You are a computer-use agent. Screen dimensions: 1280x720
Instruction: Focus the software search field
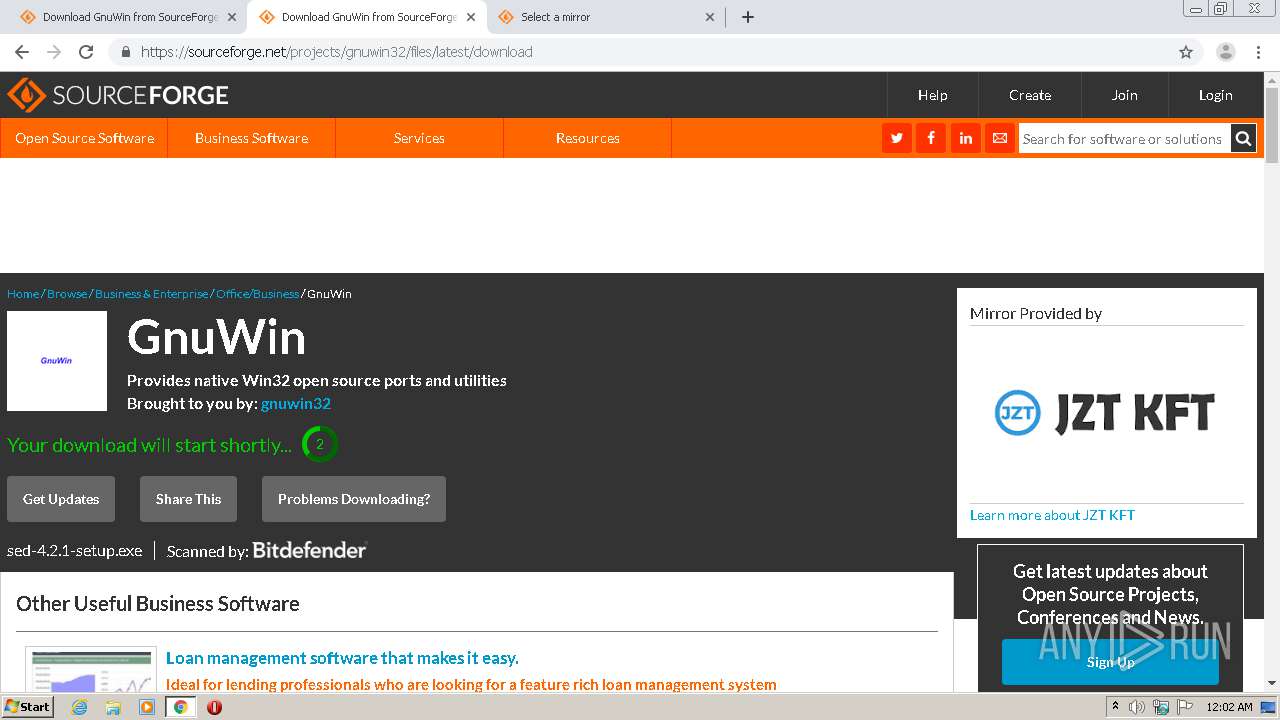[x=1124, y=139]
